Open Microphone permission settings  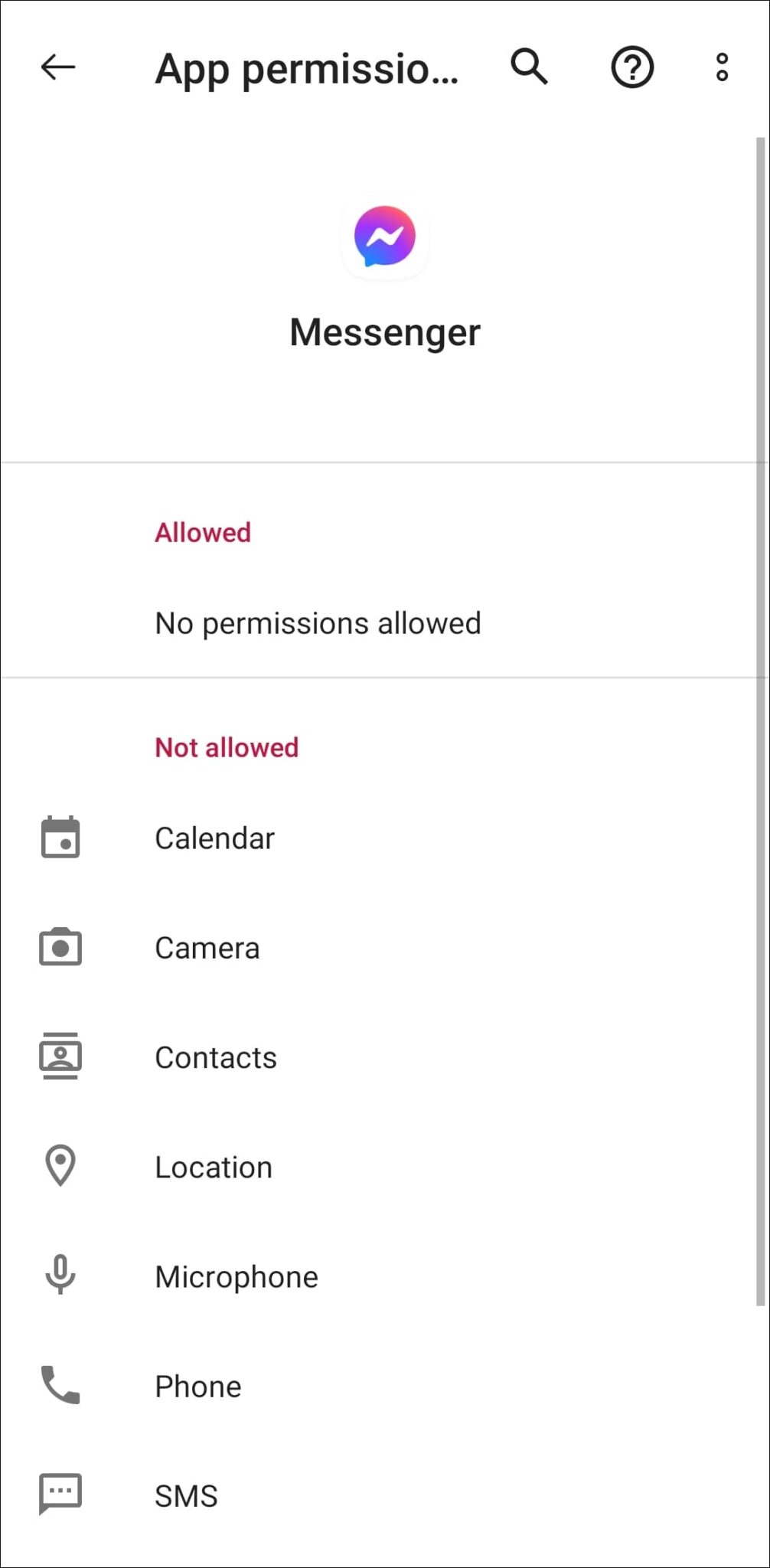(x=237, y=1277)
